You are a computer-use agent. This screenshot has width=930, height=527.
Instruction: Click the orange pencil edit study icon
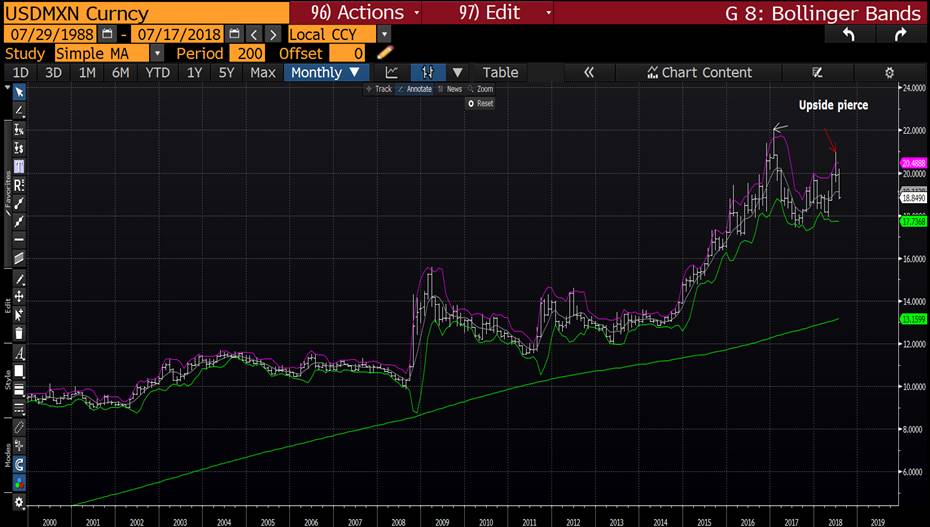point(384,53)
